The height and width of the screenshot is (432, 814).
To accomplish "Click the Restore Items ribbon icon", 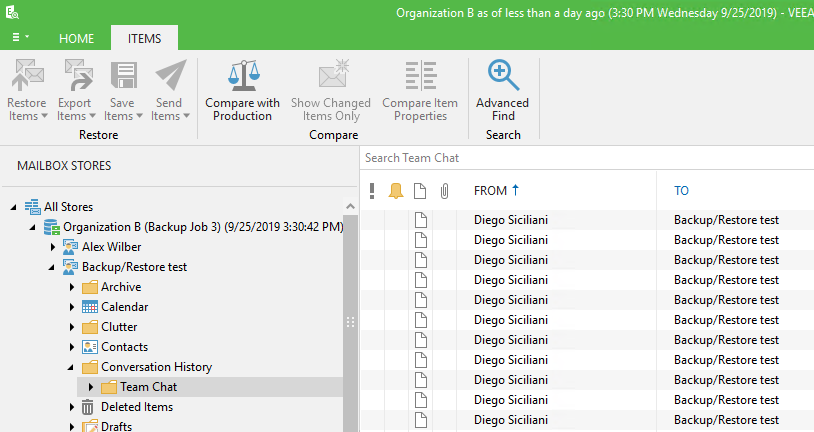I will (28, 76).
